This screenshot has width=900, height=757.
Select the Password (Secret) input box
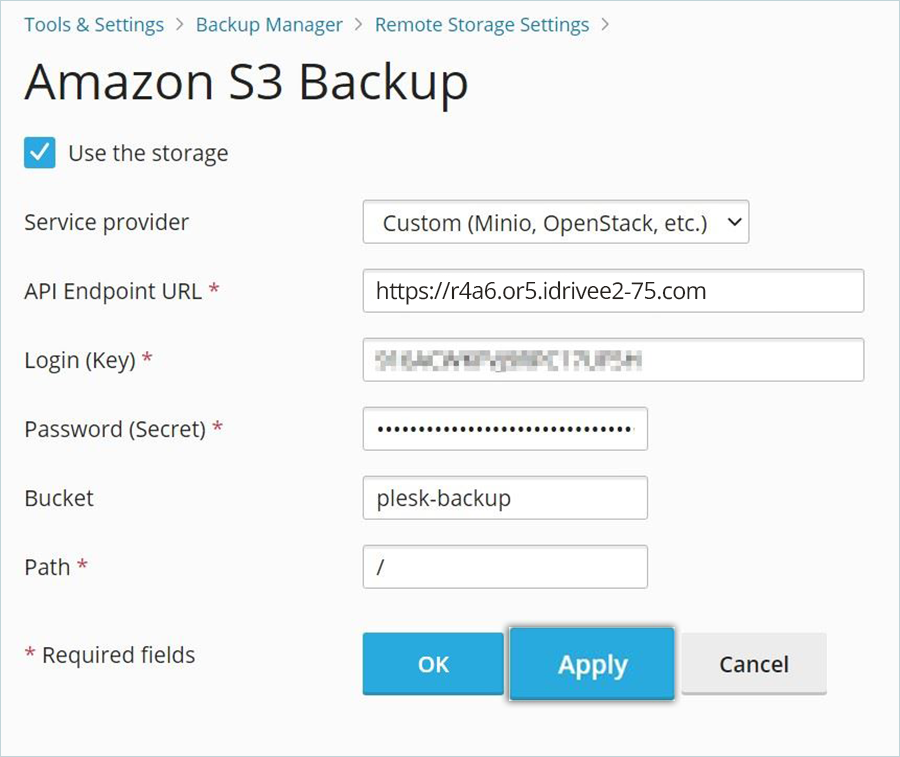(505, 429)
